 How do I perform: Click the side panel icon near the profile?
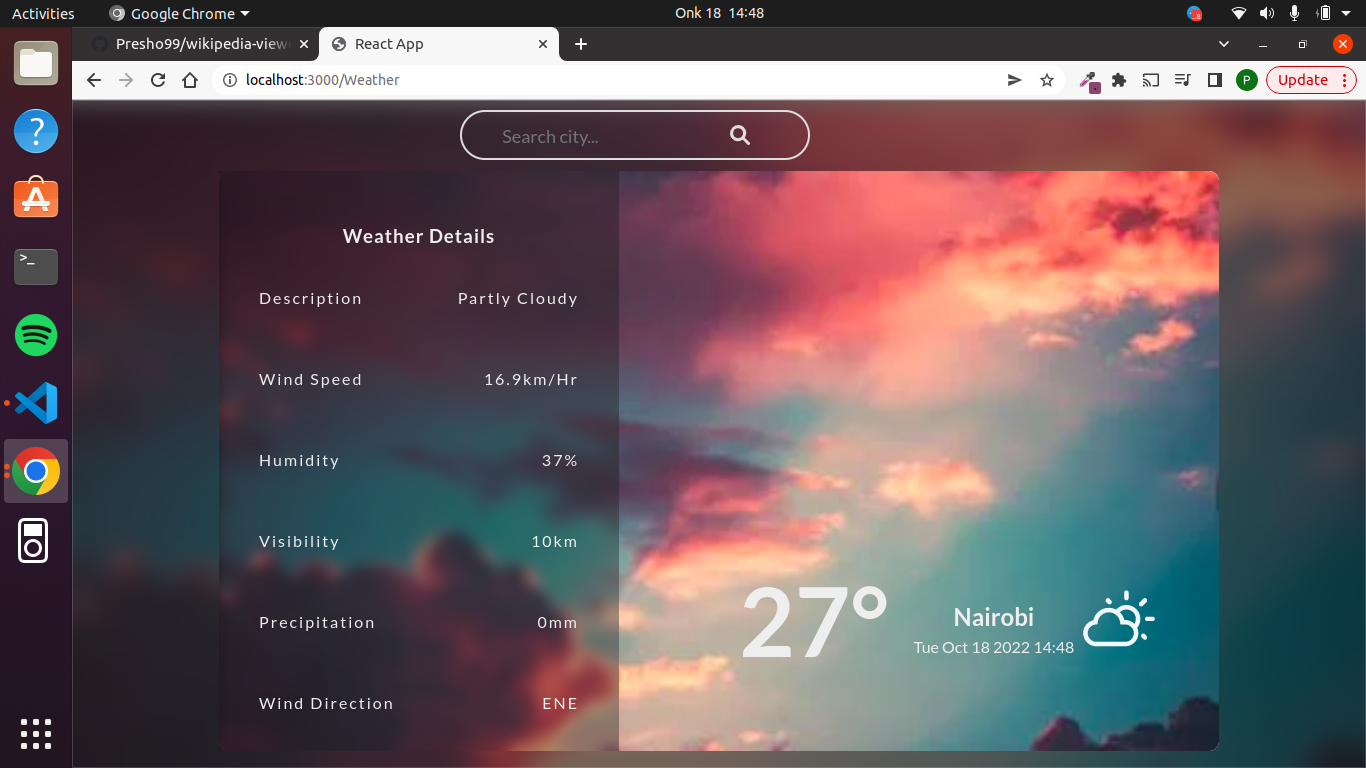[1214, 80]
